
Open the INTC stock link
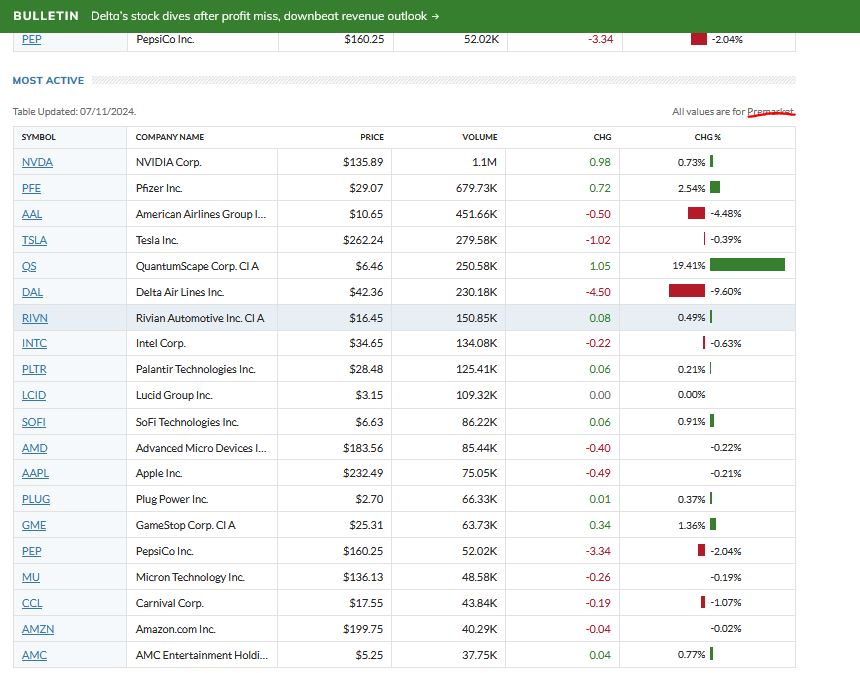pos(34,344)
